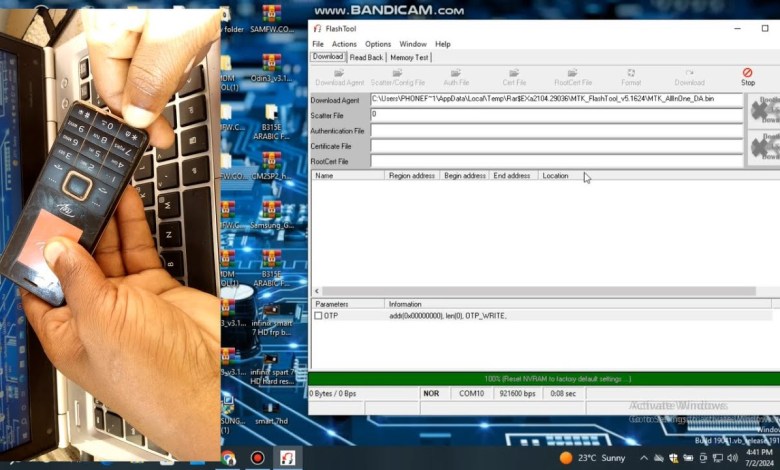Switch to the Read Back tab
Viewport: 780px width, 470px height.
(366, 57)
